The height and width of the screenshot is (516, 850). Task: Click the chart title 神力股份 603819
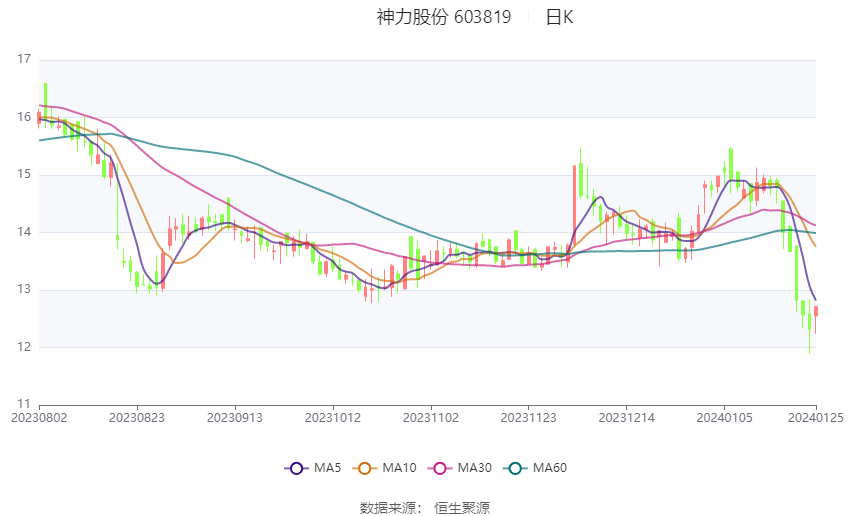pos(444,17)
